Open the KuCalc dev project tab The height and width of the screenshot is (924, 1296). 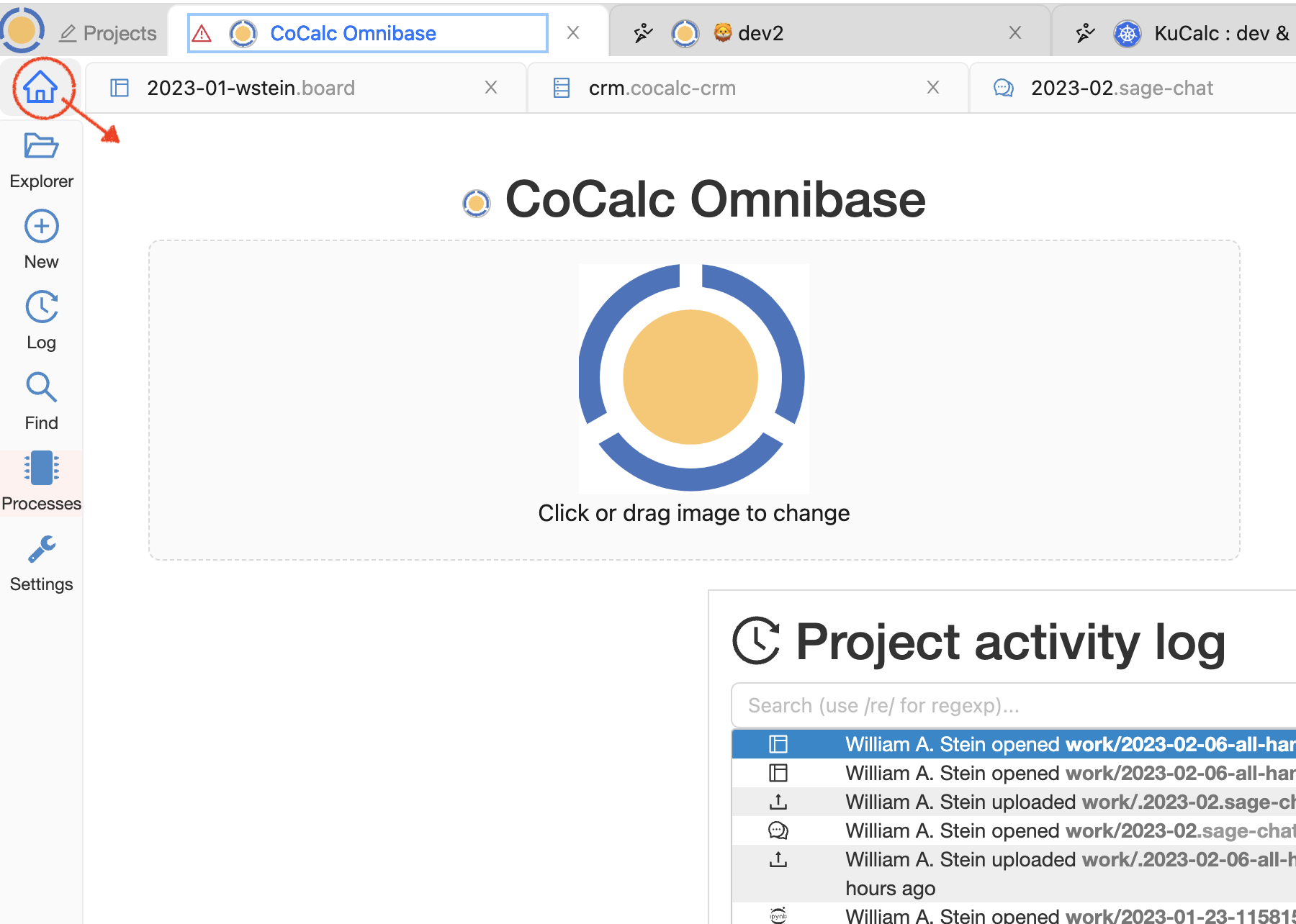click(x=1217, y=33)
